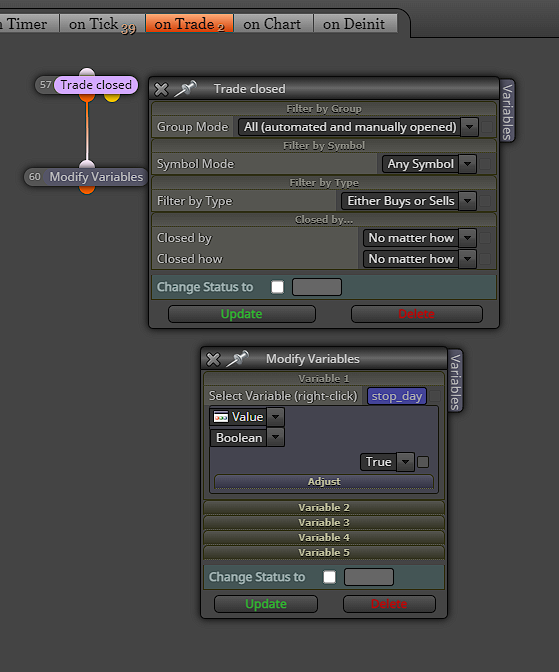Click Delete in Trade closed panel
559x672 pixels.
[417, 314]
